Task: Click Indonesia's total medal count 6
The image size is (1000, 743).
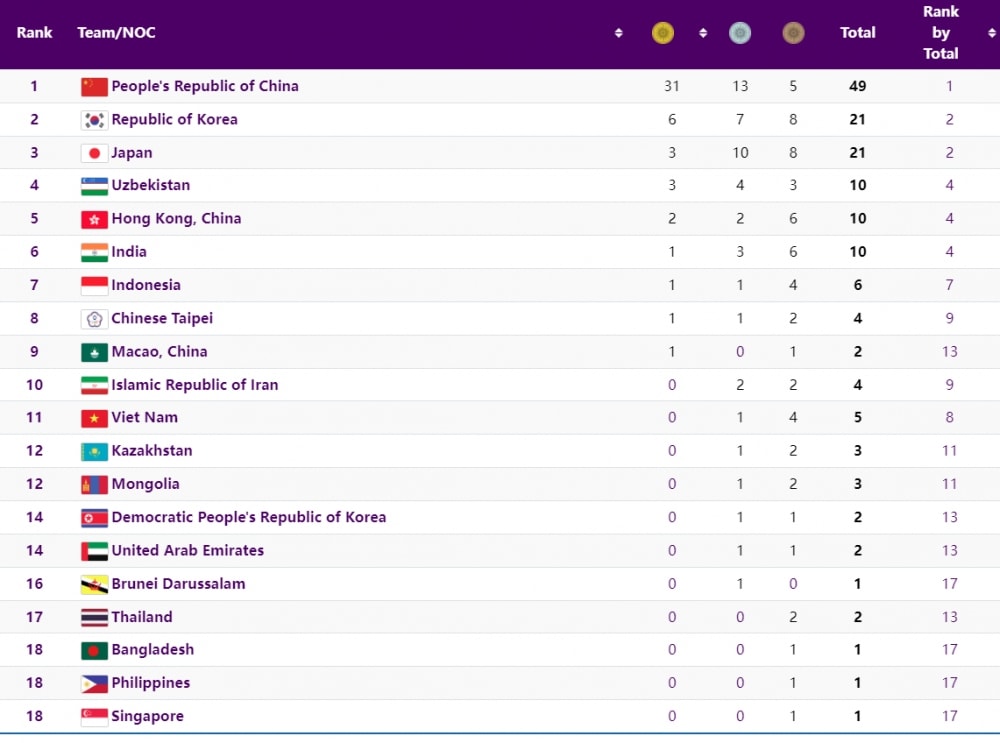Action: [x=858, y=285]
